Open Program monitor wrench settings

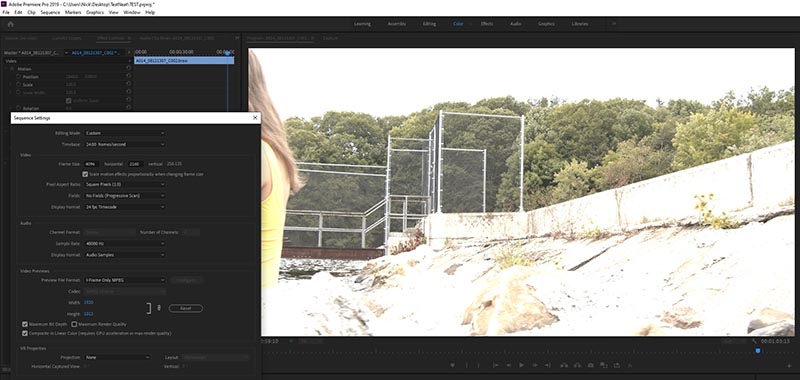click(x=755, y=341)
